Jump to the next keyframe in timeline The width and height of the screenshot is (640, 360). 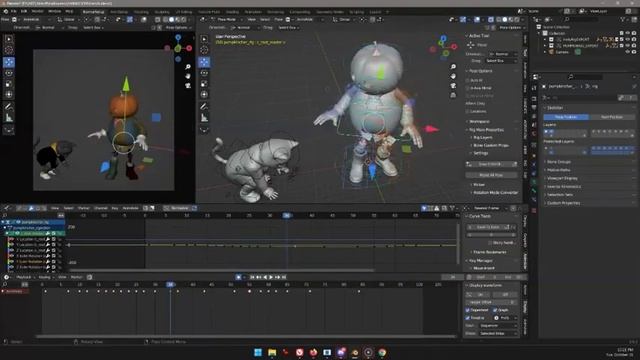[x=278, y=277]
